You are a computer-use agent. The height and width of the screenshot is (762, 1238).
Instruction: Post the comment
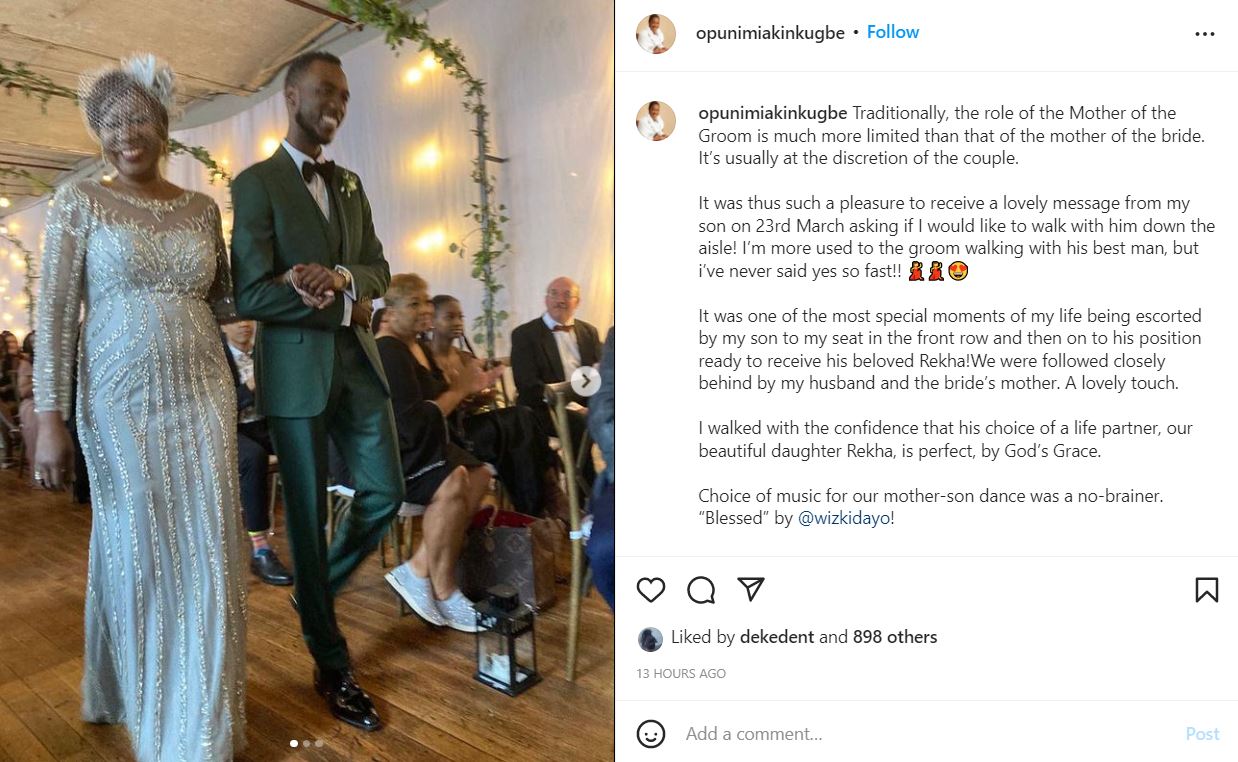1202,734
